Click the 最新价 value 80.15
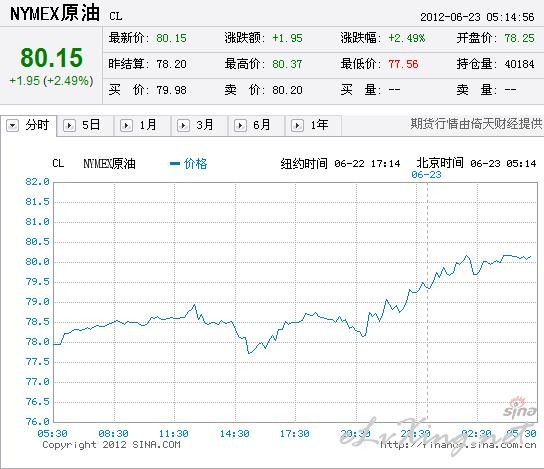Screen dimensions: 544x469 point(171,38)
